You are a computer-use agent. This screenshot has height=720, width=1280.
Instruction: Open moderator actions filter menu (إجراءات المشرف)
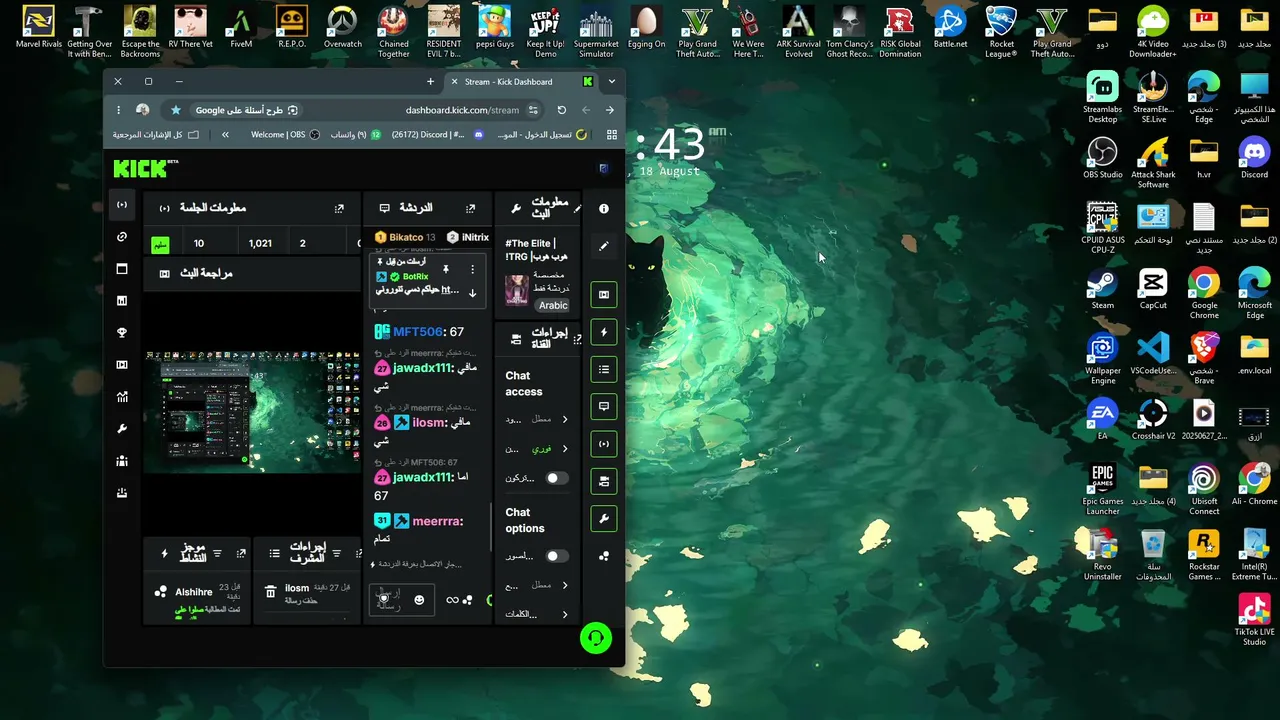click(x=336, y=553)
